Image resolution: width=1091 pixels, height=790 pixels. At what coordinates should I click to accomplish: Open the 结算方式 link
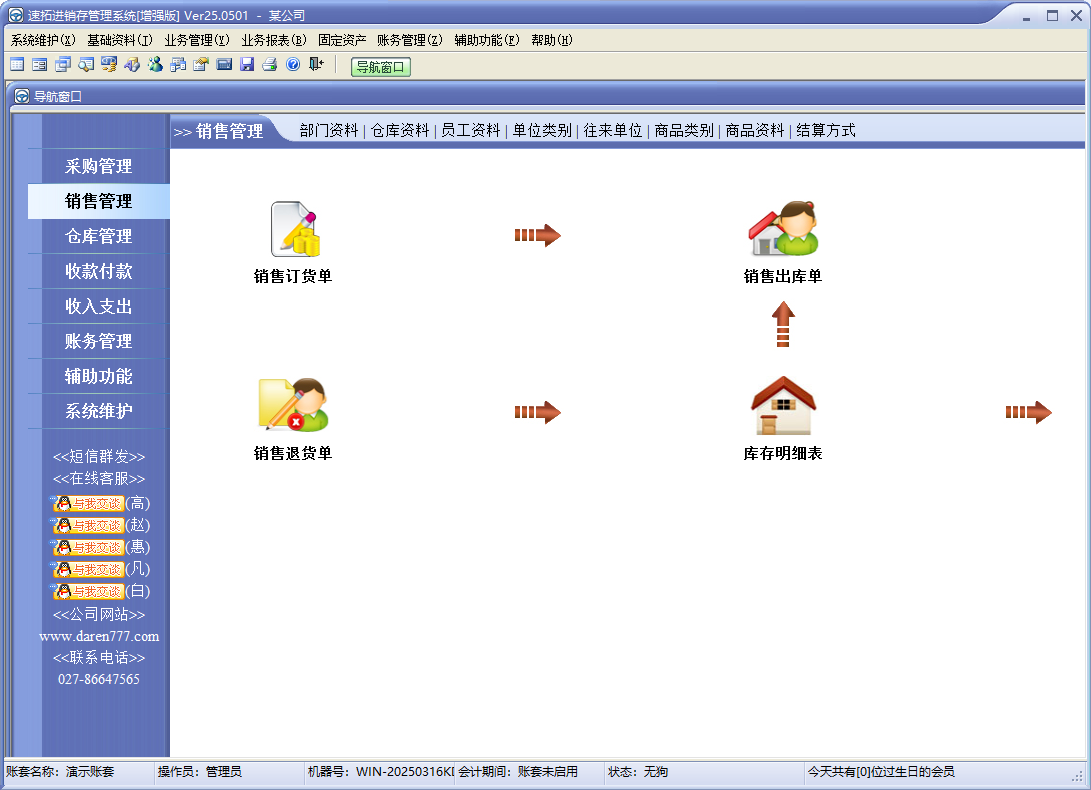[x=826, y=130]
